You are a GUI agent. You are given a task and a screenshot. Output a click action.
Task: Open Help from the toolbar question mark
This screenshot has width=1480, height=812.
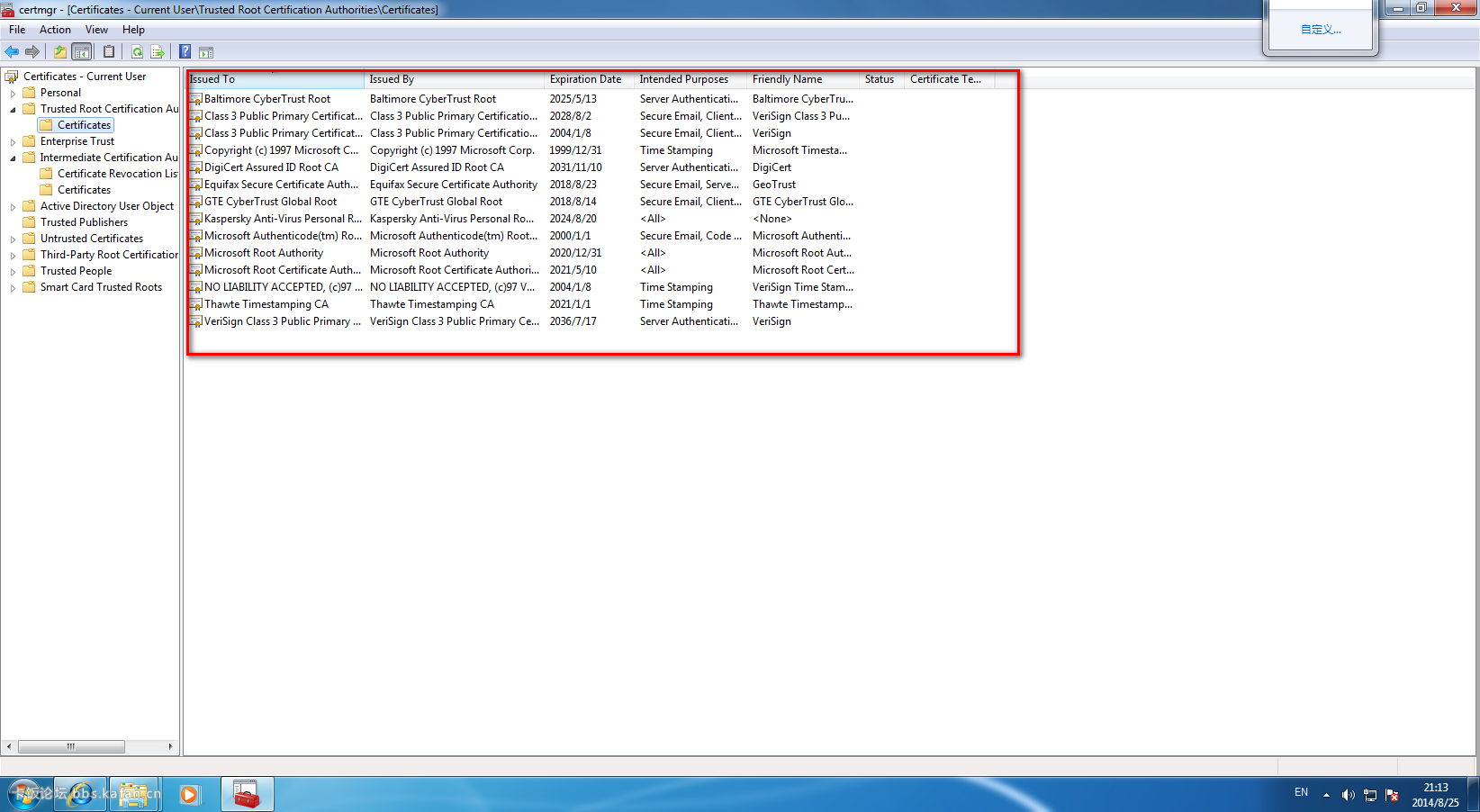click(x=185, y=52)
